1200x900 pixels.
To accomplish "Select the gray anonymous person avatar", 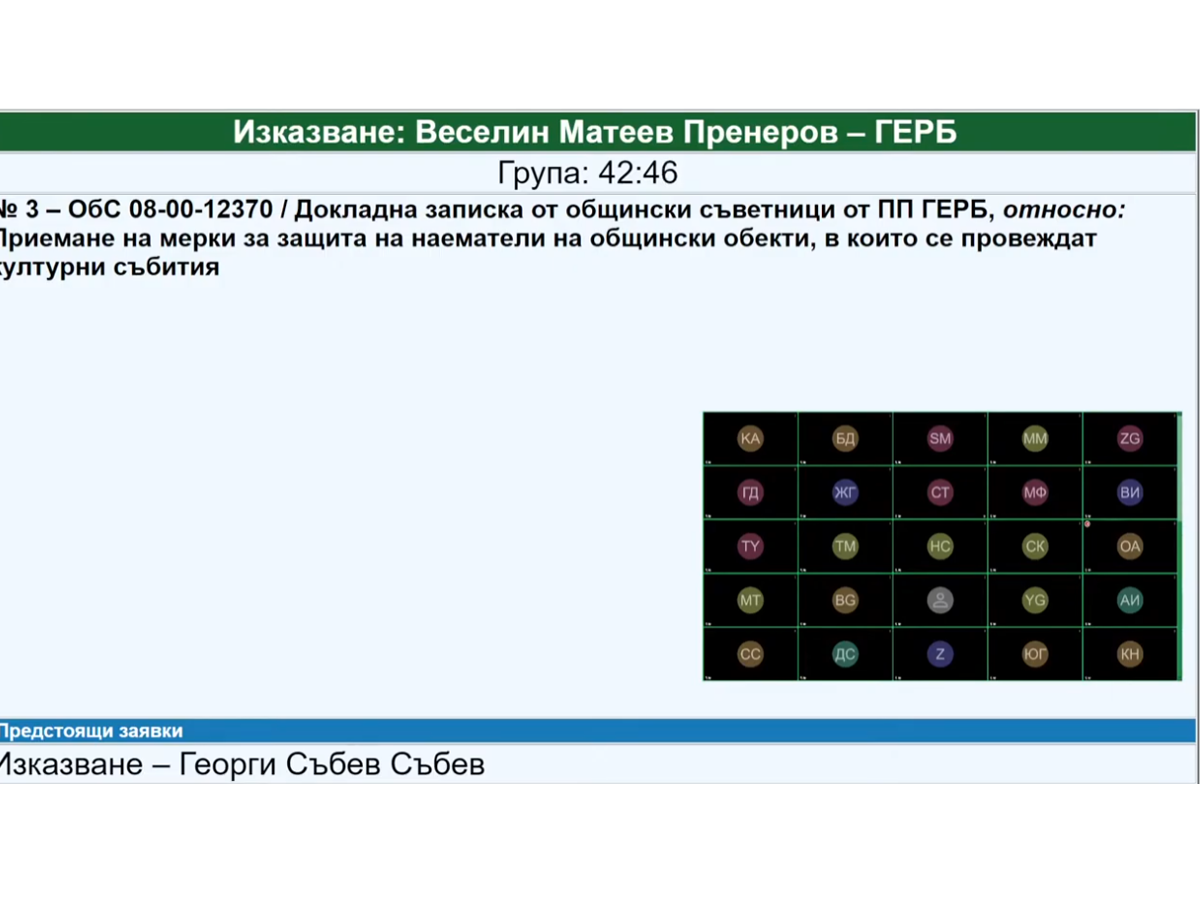I will 940,600.
